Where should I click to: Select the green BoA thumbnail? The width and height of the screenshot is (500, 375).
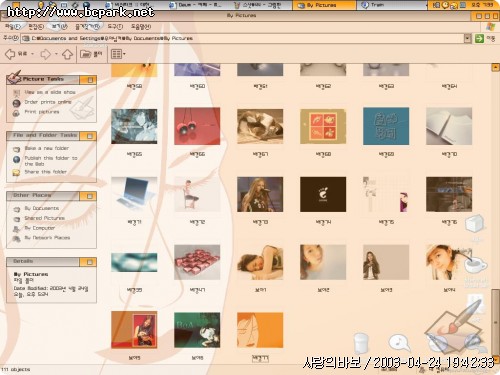[x=197, y=330]
